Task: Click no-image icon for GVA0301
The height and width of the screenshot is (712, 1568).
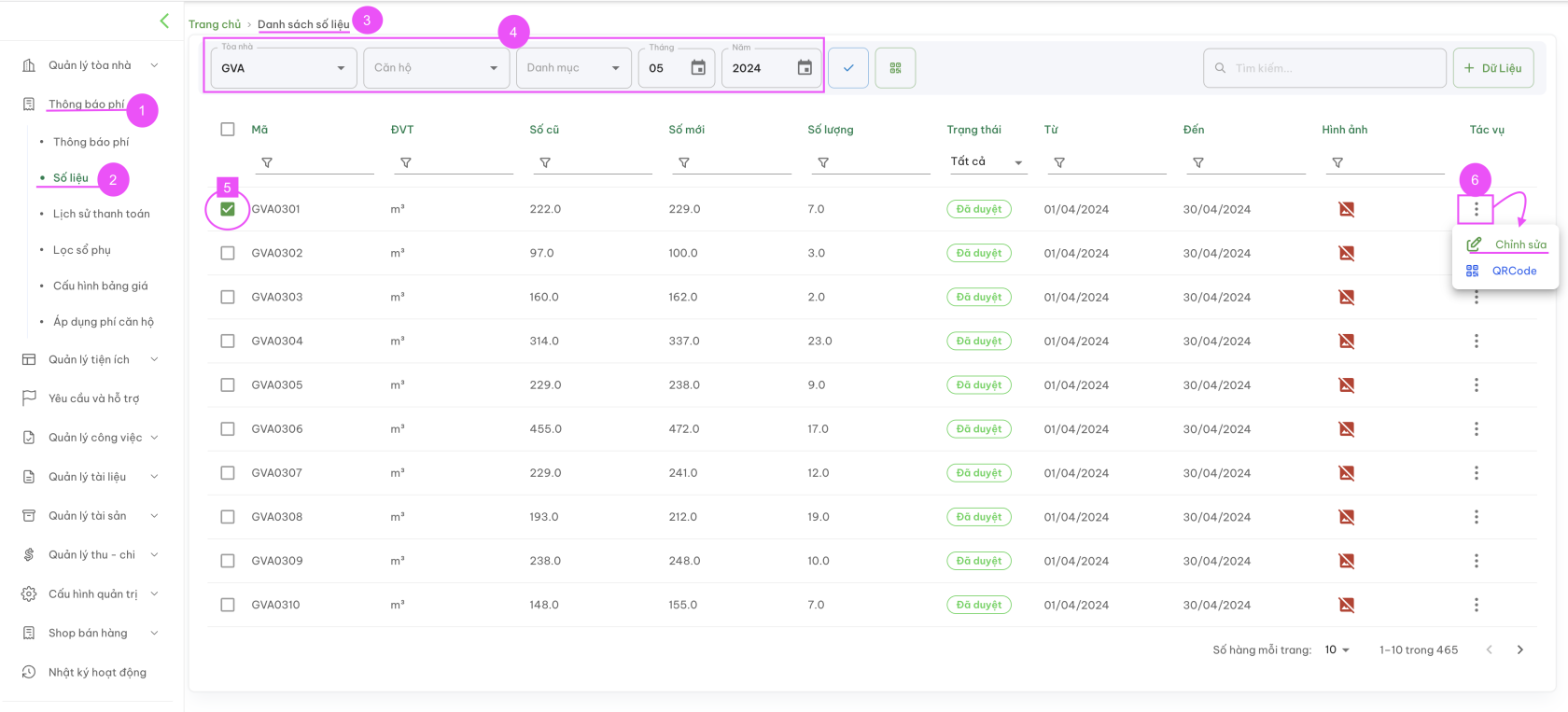Action: click(1347, 209)
